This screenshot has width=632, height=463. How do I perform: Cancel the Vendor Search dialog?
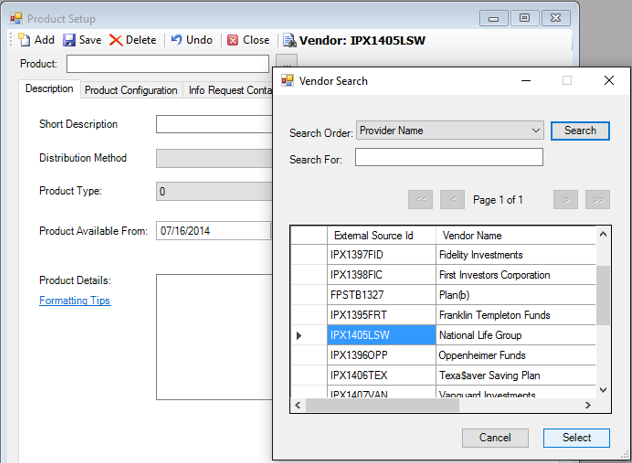point(495,438)
